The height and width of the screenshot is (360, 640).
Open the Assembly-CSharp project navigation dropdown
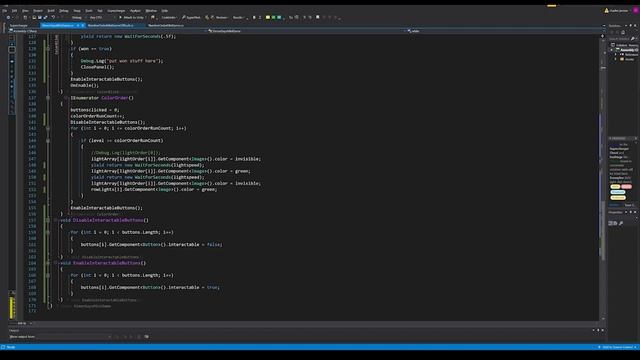coord(107,31)
